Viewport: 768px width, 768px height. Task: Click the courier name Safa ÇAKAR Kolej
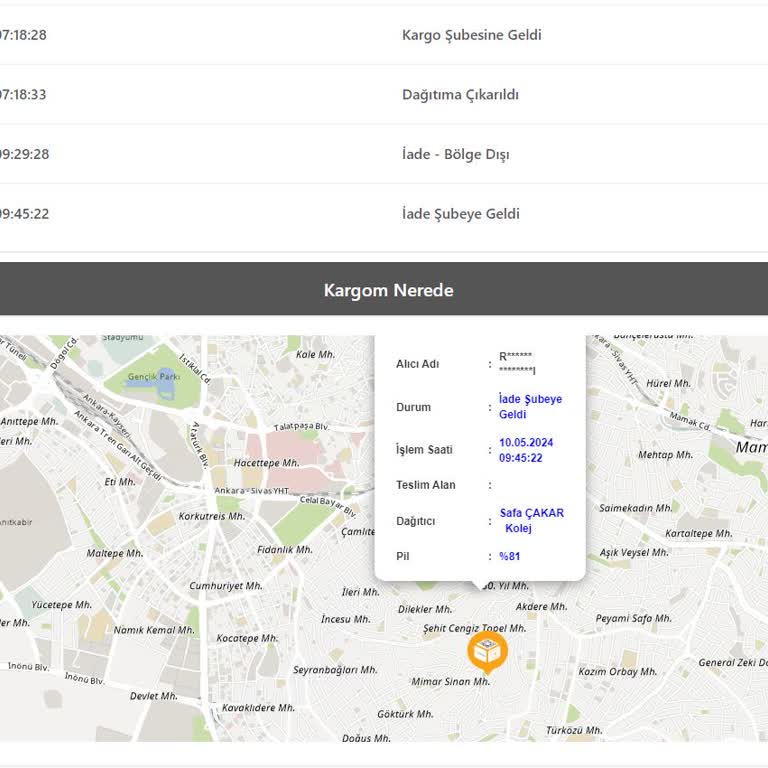(x=531, y=521)
